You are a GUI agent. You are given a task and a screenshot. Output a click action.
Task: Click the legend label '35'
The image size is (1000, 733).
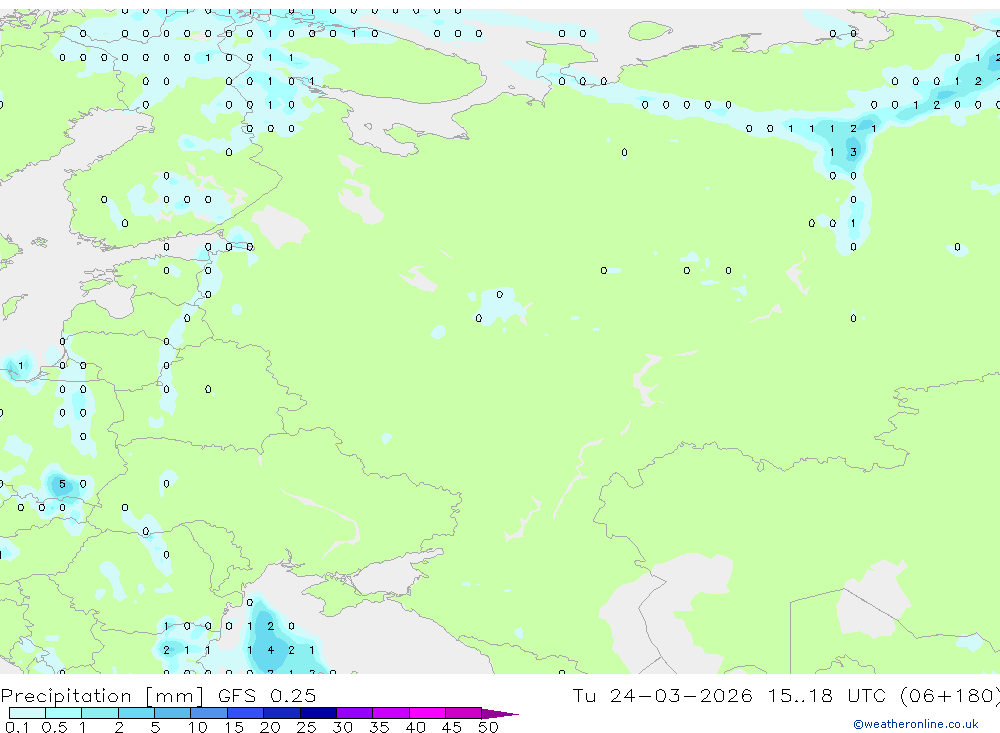[379, 727]
